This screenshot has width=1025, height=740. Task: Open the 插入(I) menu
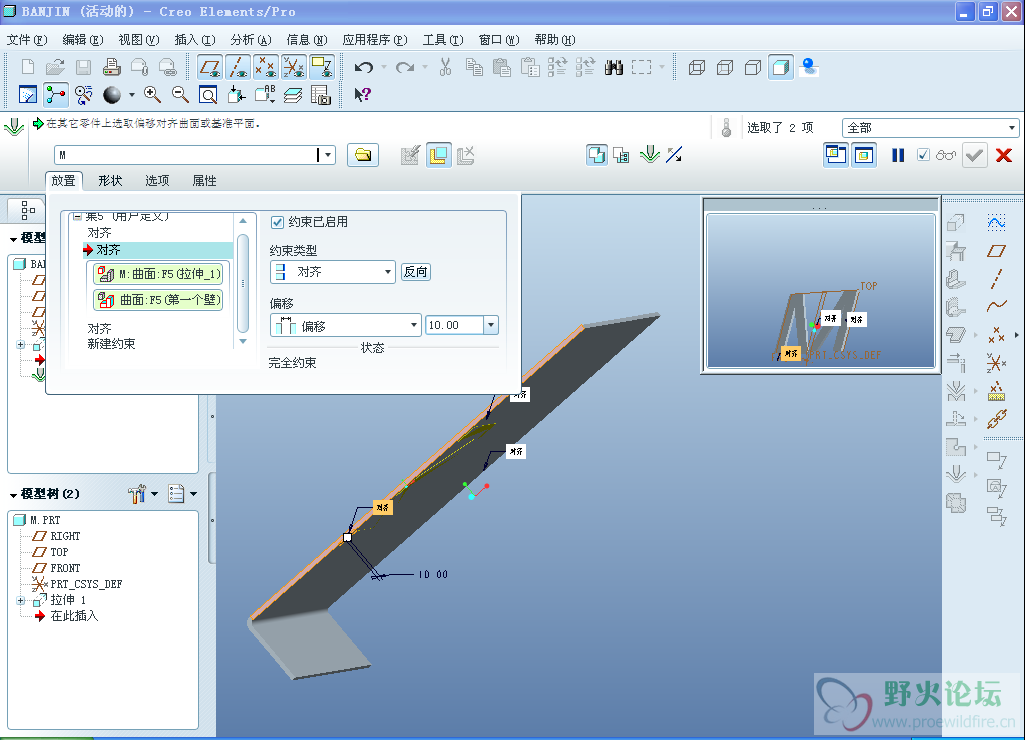click(195, 40)
